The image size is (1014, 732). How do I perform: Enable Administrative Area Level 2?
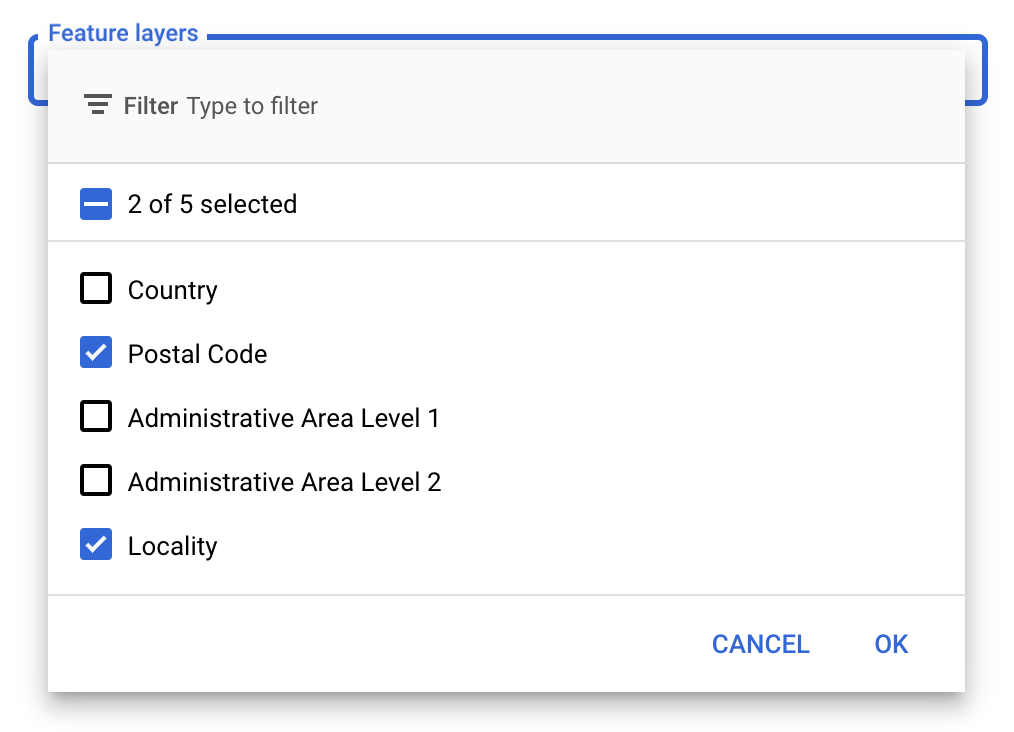pyautogui.click(x=95, y=480)
